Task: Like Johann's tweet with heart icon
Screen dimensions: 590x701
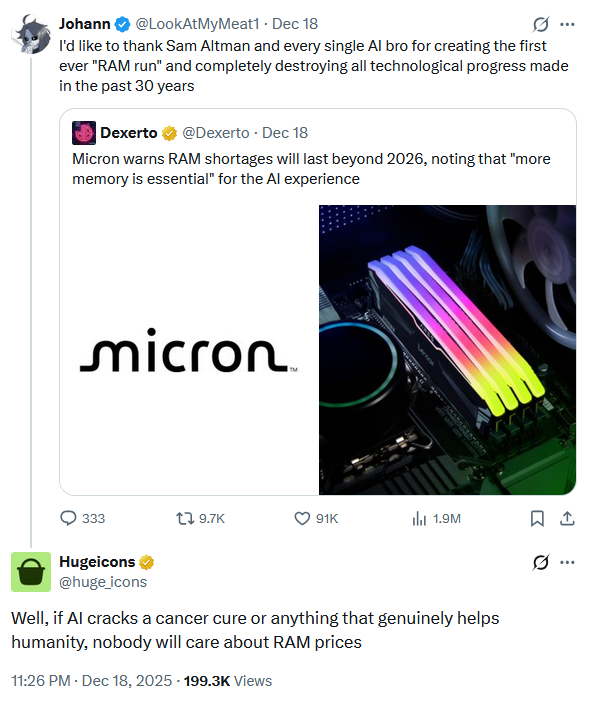Action: tap(302, 519)
